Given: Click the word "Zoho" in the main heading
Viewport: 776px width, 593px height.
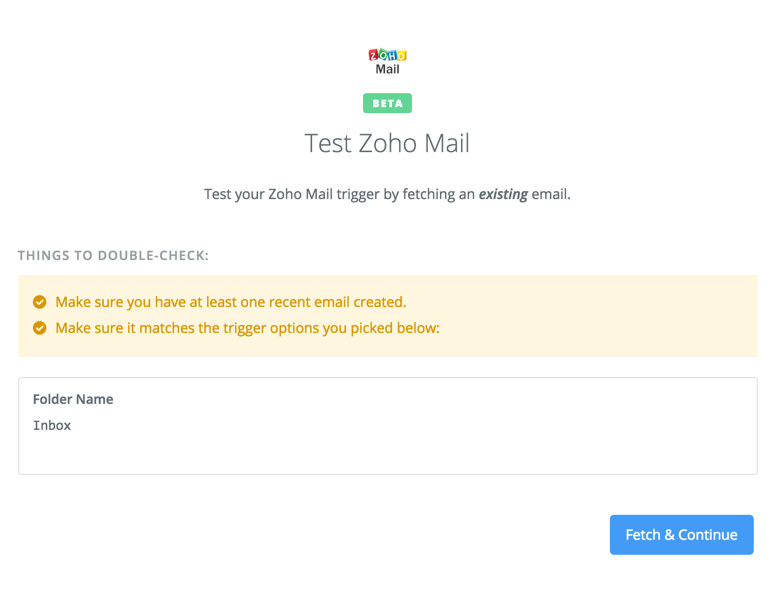Looking at the screenshot, I should pyautogui.click(x=388, y=143).
